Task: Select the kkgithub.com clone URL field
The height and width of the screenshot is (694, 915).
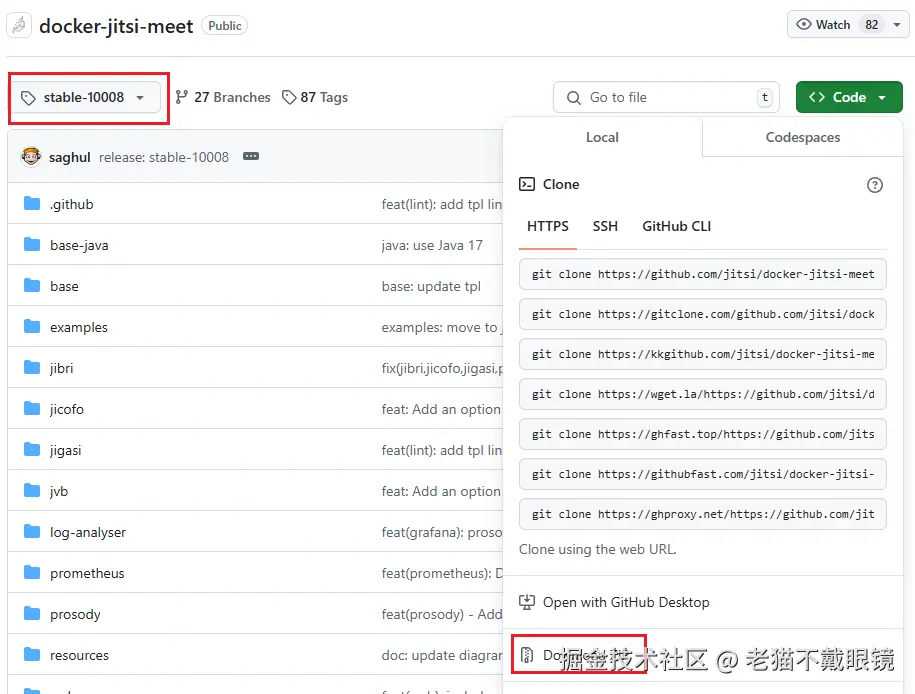Action: pyautogui.click(x=703, y=354)
